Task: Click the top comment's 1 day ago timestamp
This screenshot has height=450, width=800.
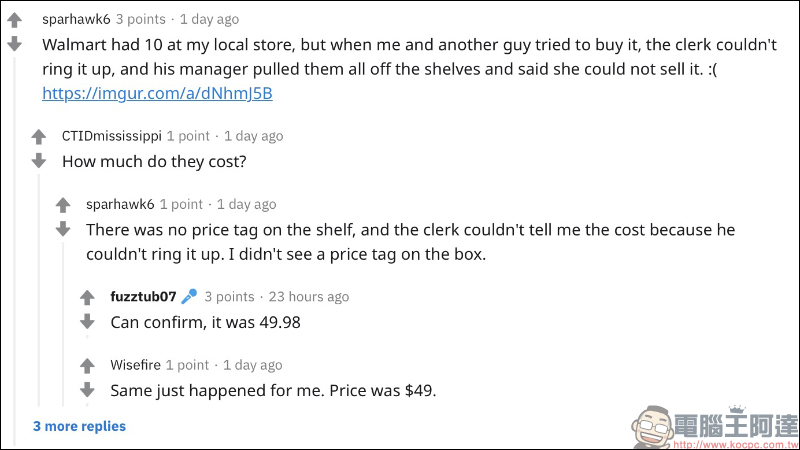Action: click(209, 19)
